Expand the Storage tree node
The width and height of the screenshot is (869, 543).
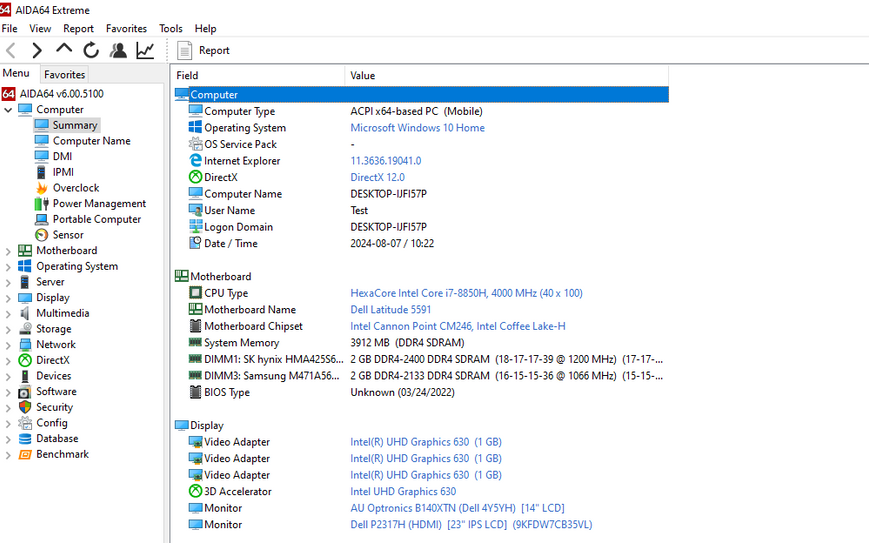(x=8, y=329)
